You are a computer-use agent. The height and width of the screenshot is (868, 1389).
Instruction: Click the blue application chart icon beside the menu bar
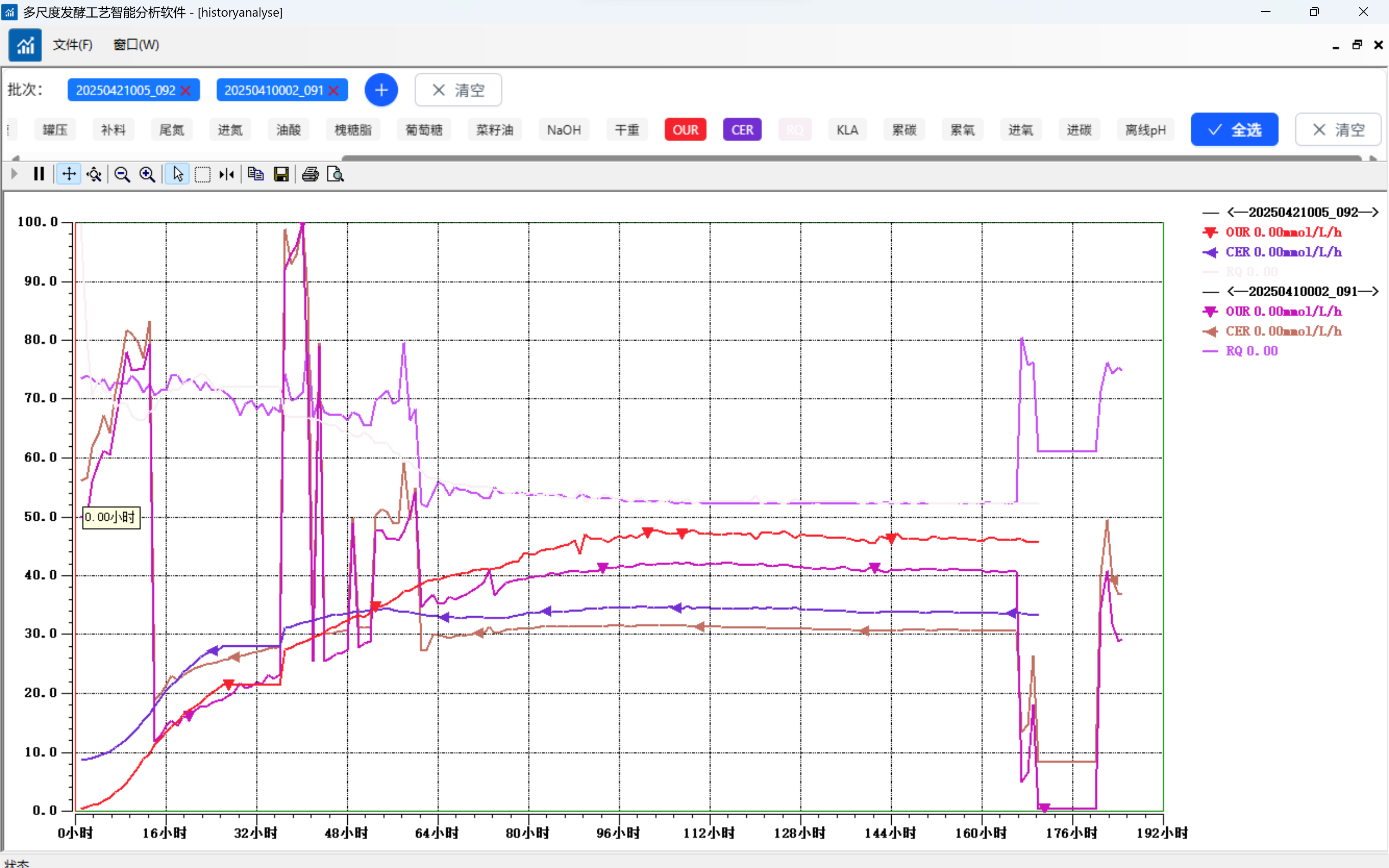pyautogui.click(x=25, y=45)
